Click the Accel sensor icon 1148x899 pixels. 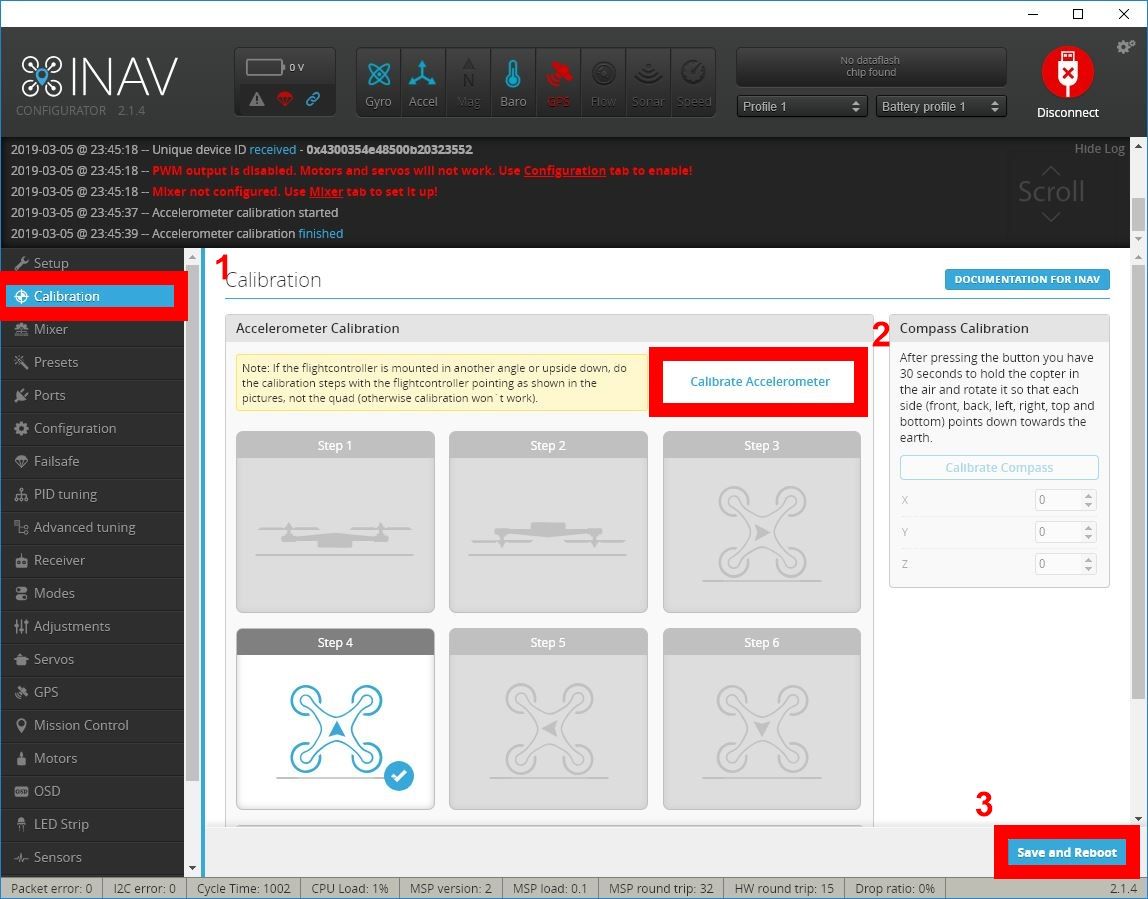click(422, 81)
